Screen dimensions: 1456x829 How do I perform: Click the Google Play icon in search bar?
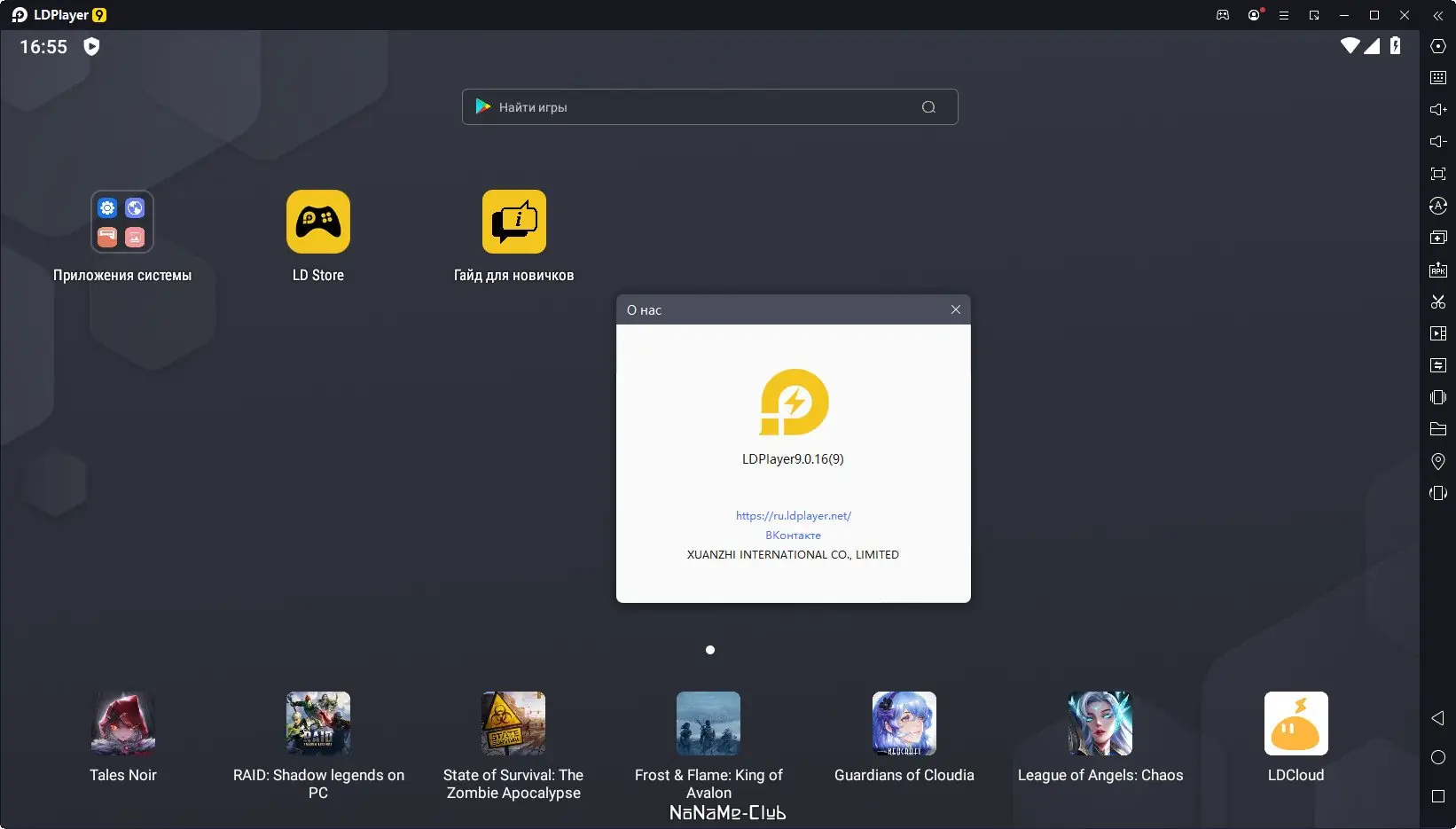click(482, 106)
